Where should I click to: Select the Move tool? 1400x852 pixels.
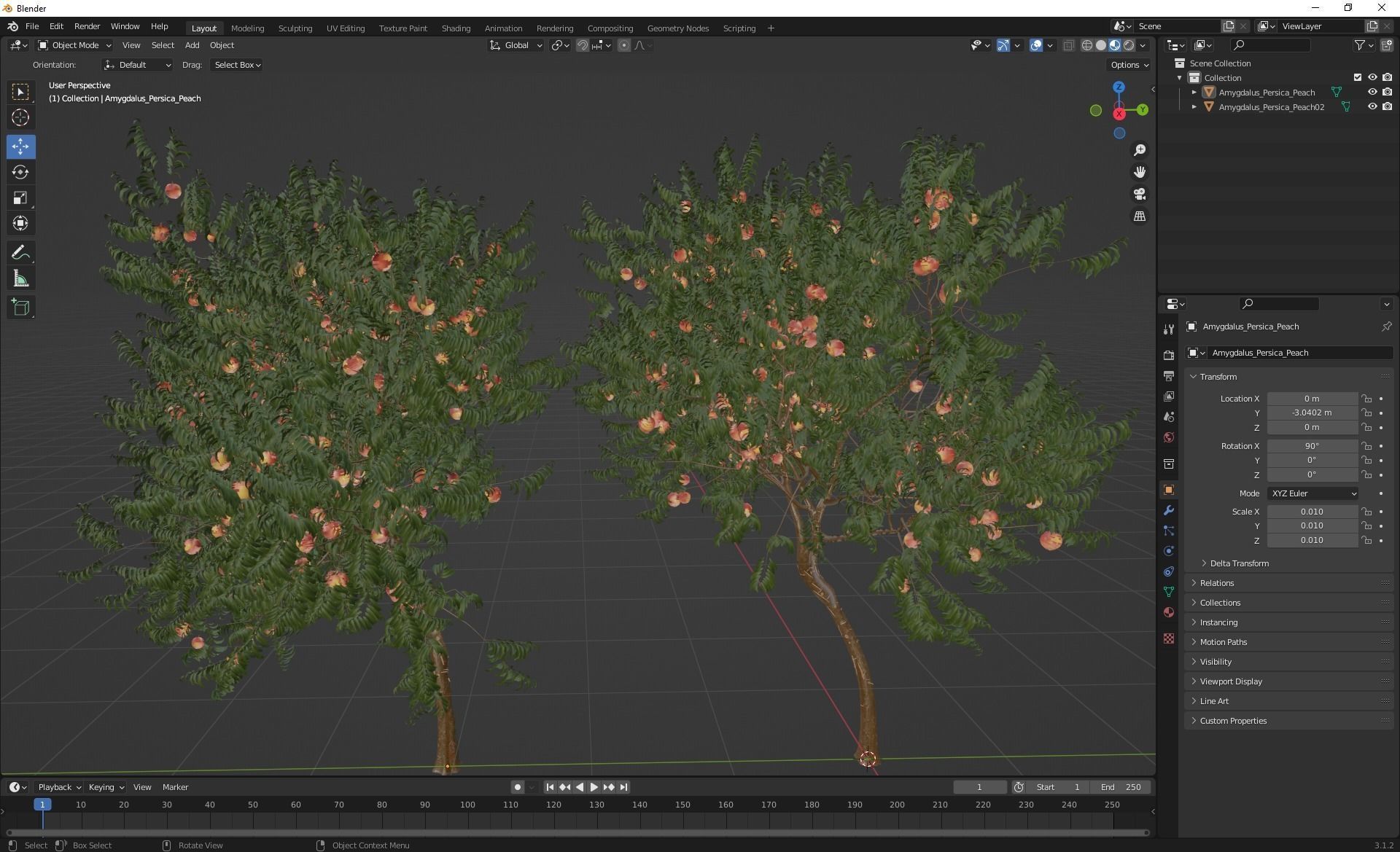pos(20,146)
